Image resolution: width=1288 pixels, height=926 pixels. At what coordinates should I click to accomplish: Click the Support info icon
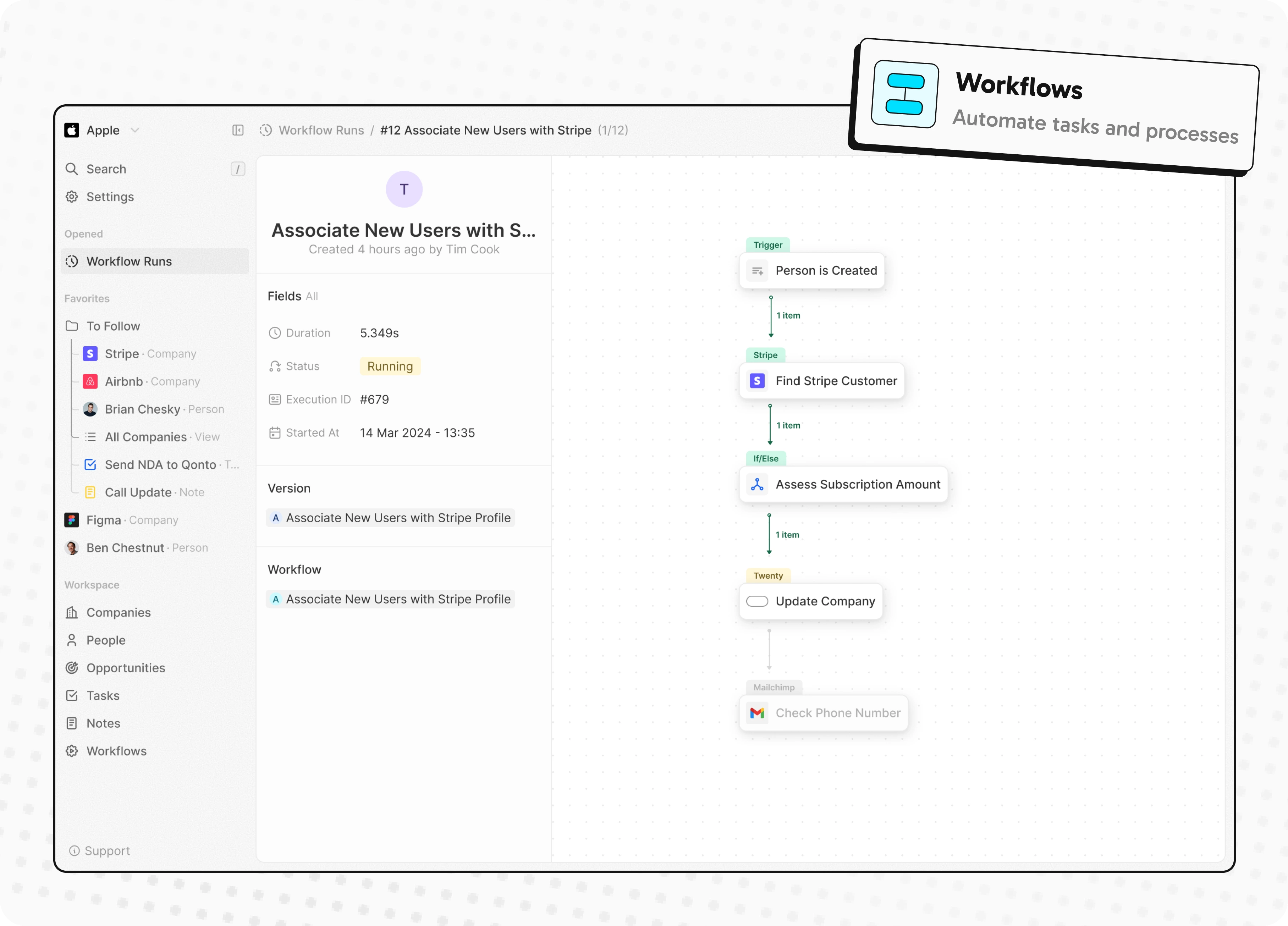(x=74, y=850)
